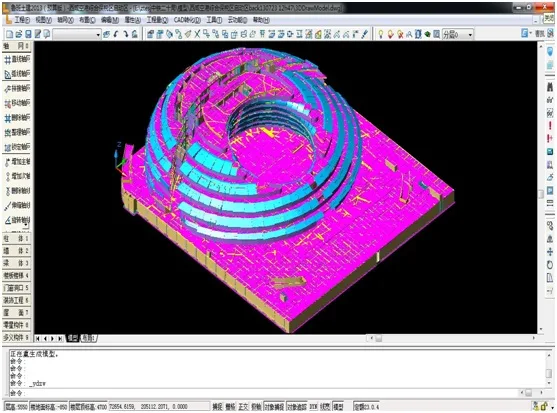Click the 装饰工程 6 category button

point(16,300)
